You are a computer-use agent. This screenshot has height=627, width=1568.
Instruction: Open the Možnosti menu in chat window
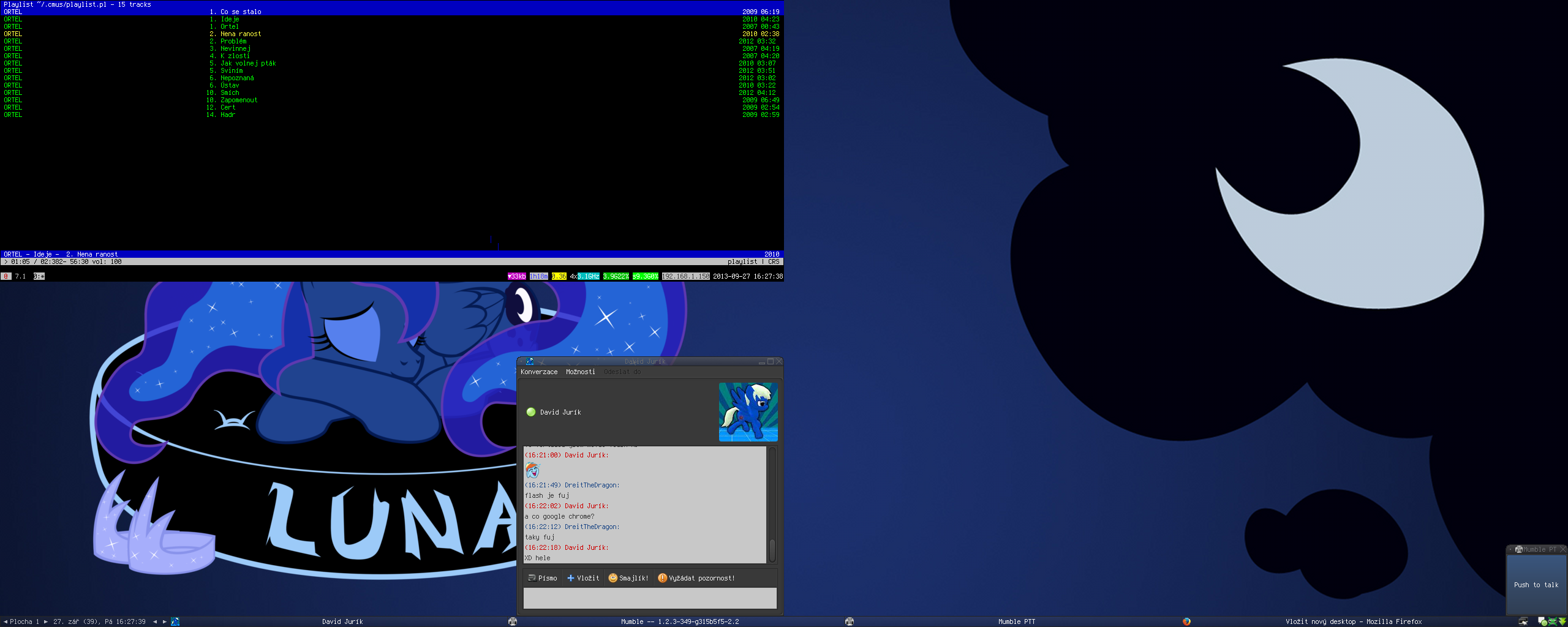click(x=580, y=372)
